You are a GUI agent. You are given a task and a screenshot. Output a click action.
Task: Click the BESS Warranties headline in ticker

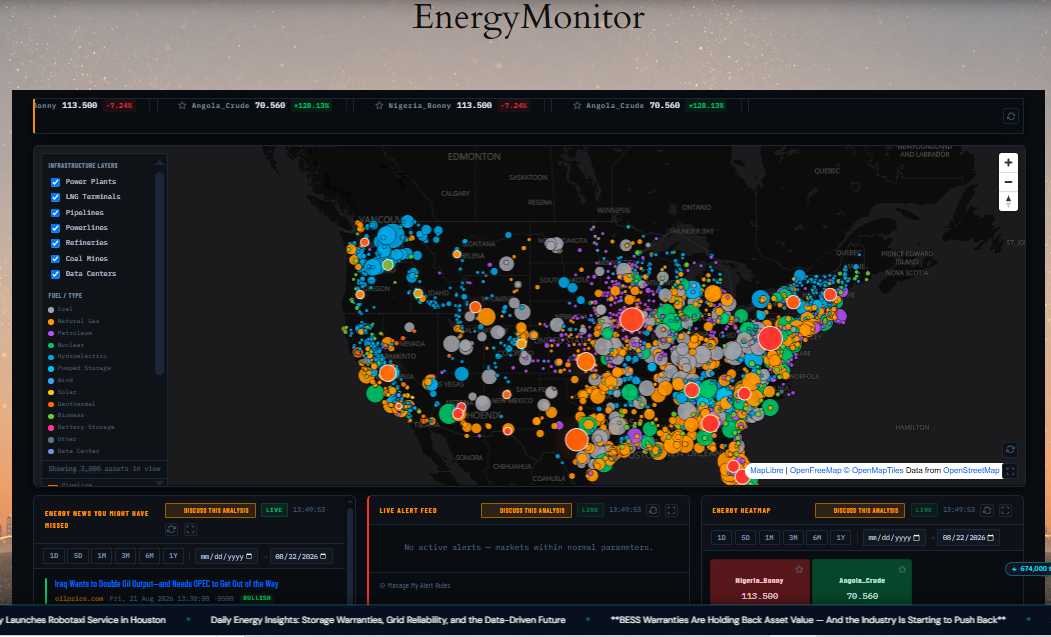tap(808, 620)
